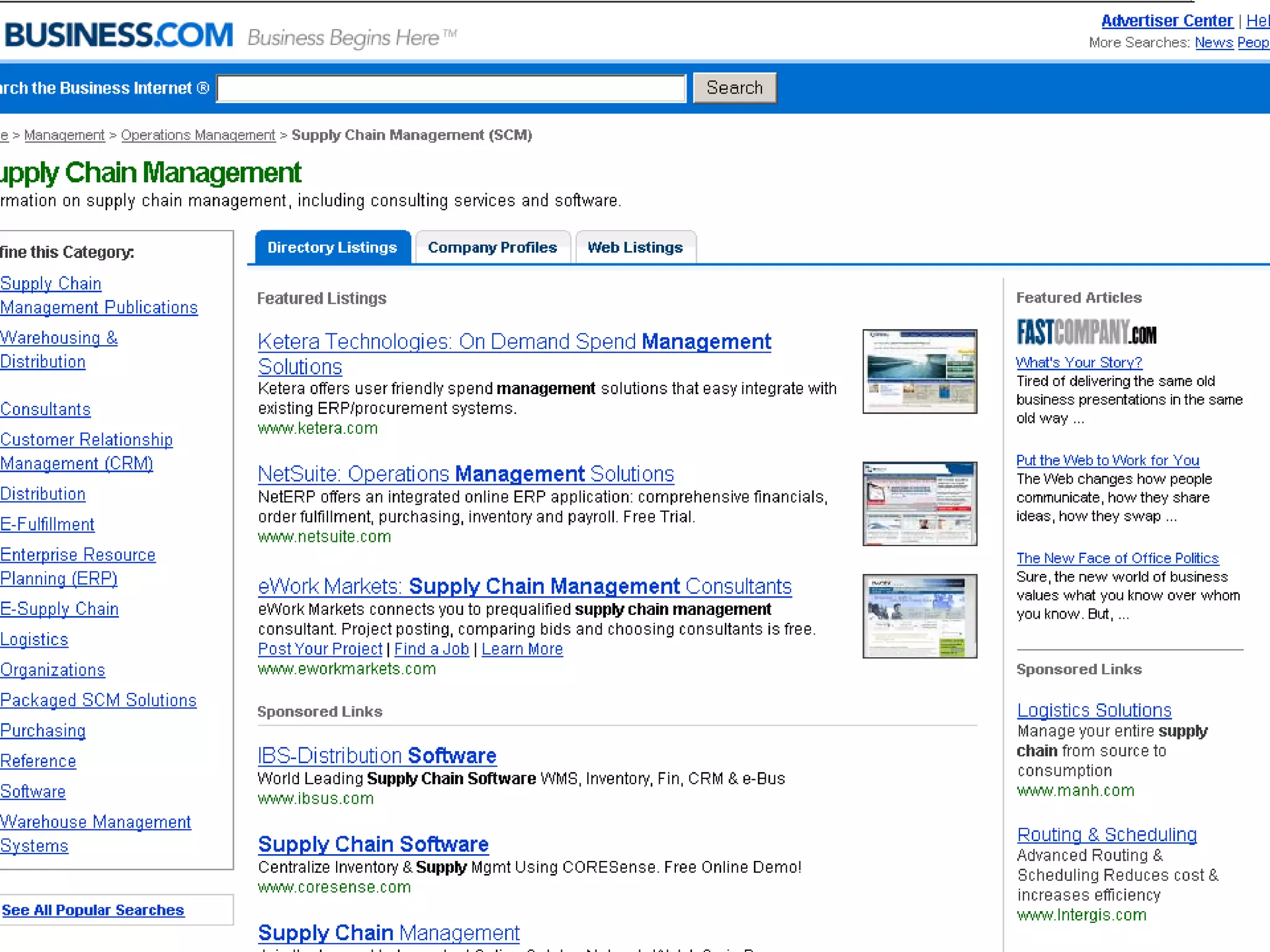Click the www.ketera.com URL text
This screenshot has width=1270, height=952.
click(x=317, y=428)
